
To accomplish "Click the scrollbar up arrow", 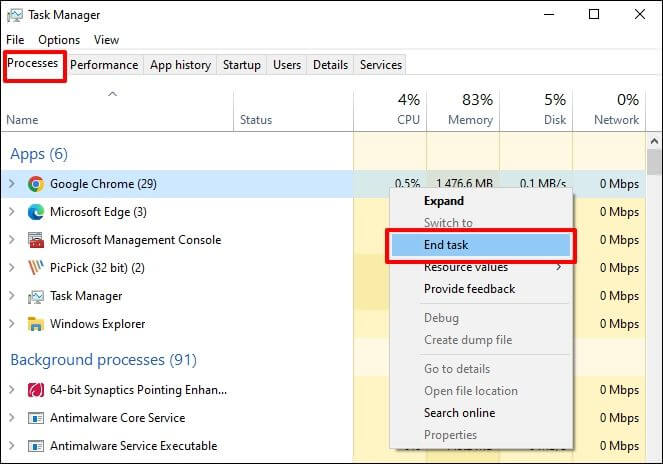I will click(x=654, y=141).
